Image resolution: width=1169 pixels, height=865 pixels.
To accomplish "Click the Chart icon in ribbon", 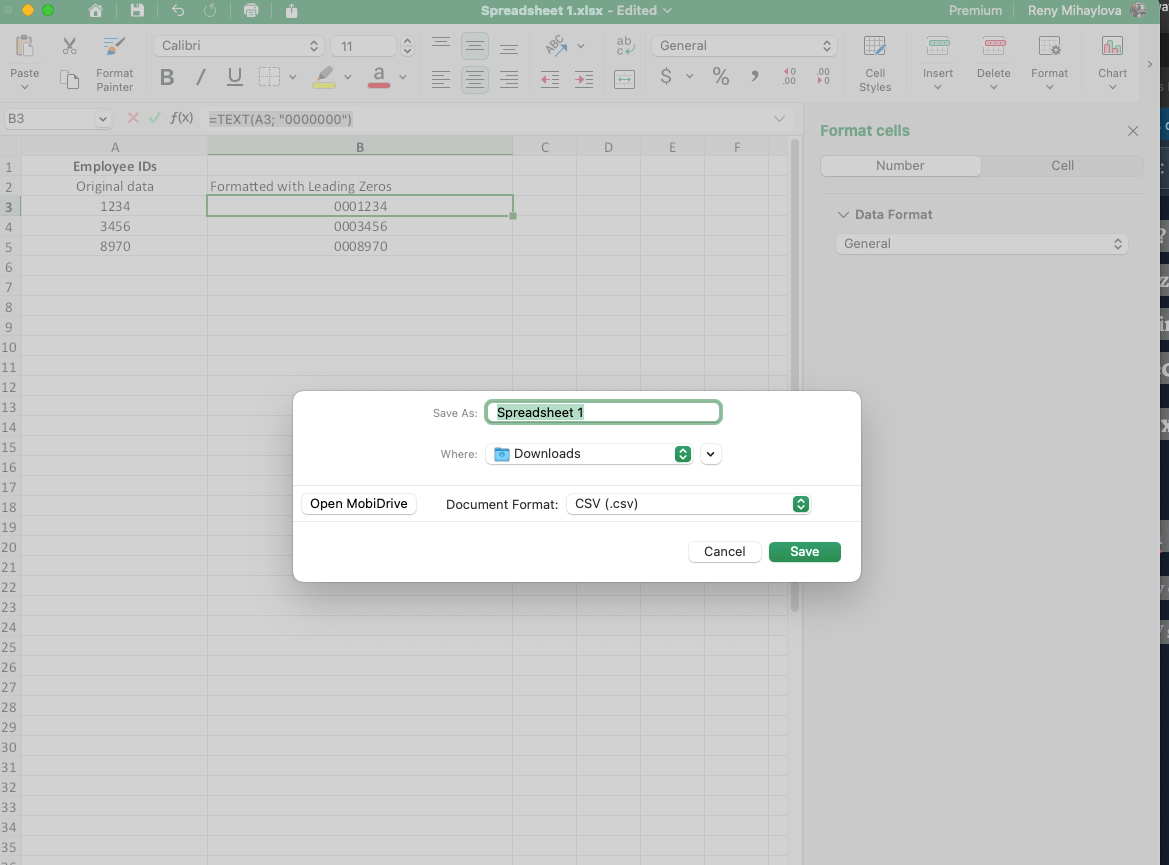I will pos(1112,47).
